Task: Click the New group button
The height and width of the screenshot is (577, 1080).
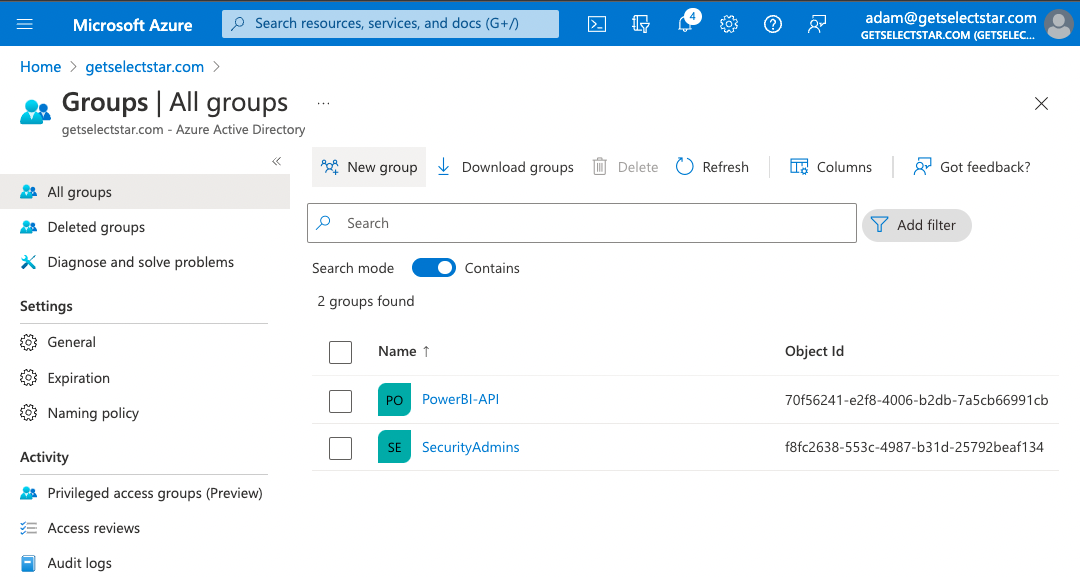Action: [x=369, y=167]
